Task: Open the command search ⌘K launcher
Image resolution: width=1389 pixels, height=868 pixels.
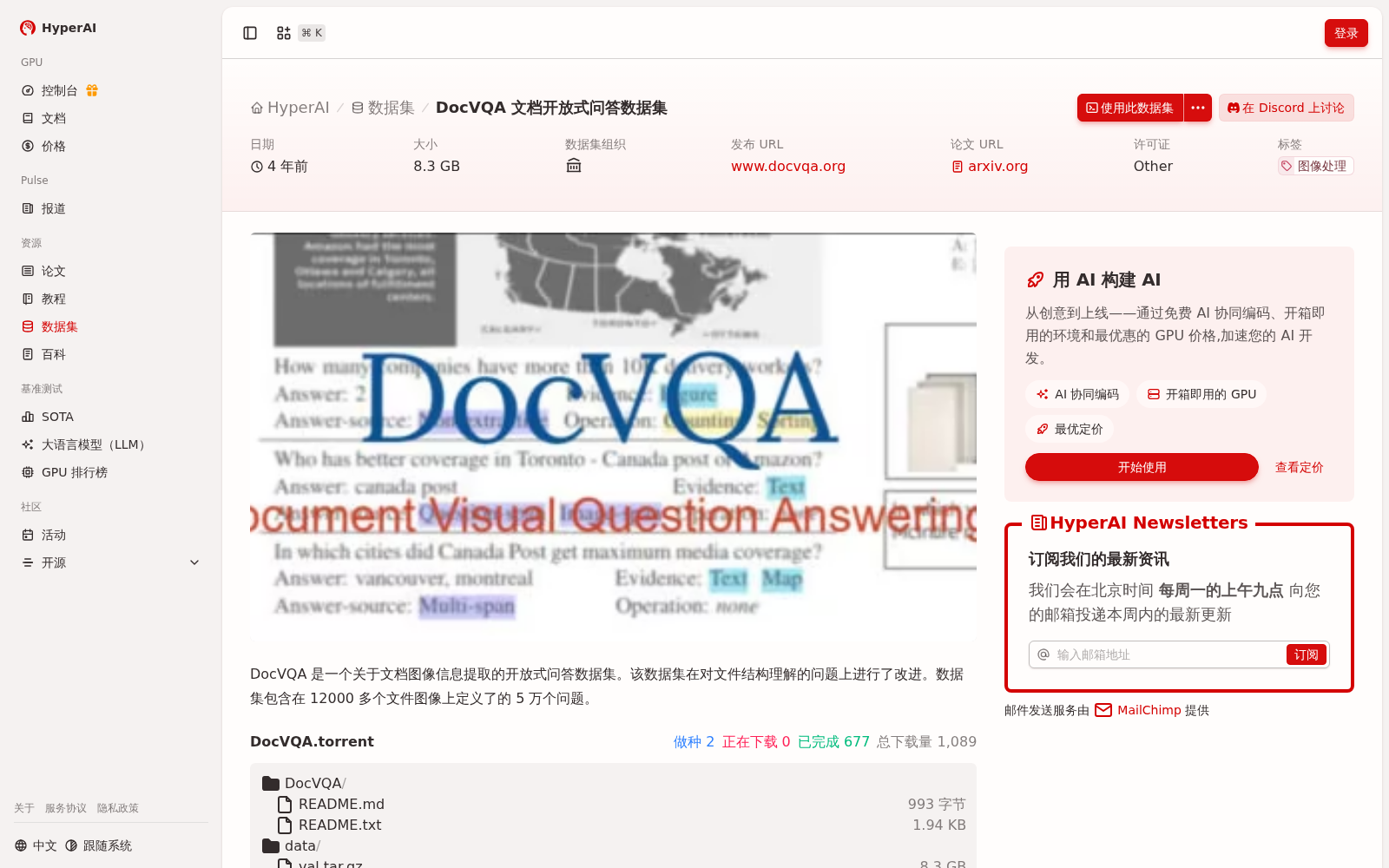Action: pos(300,33)
